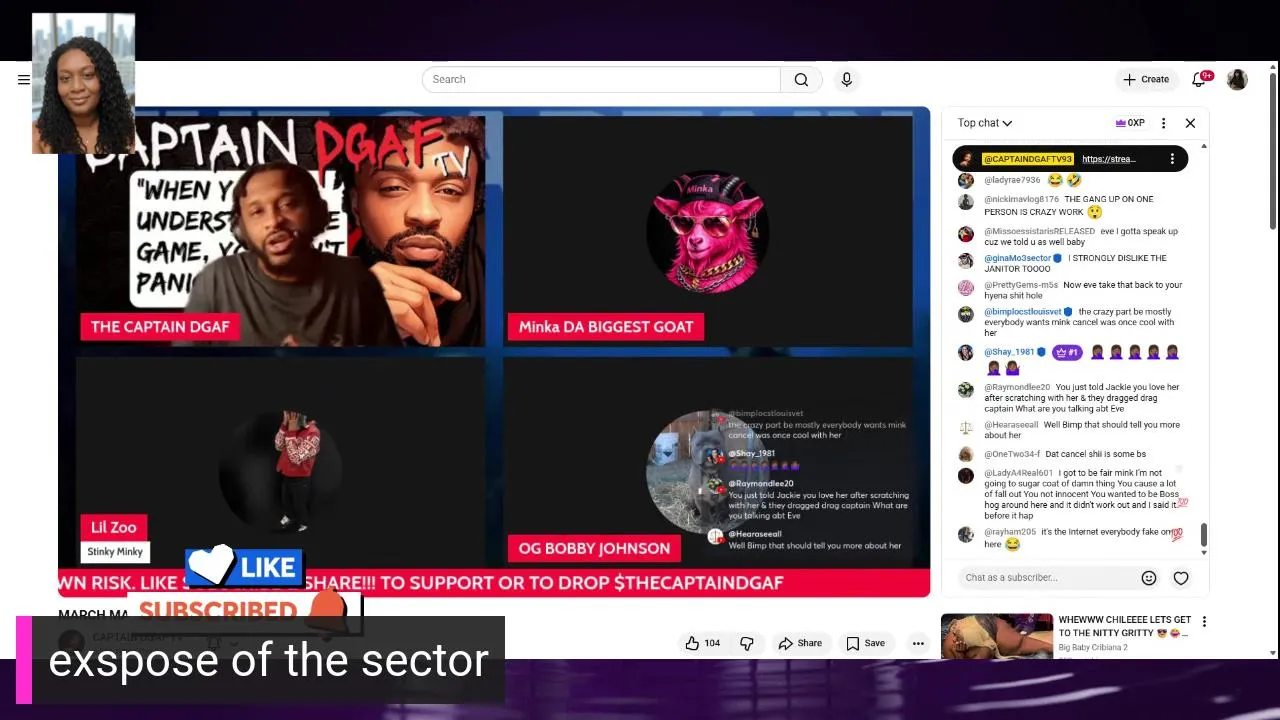
Task: Click @bimplocstlouisvet chat username
Action: [1022, 312]
